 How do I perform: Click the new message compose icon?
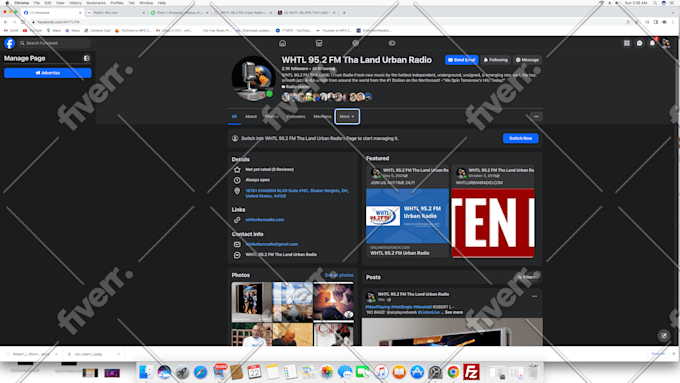click(x=664, y=335)
